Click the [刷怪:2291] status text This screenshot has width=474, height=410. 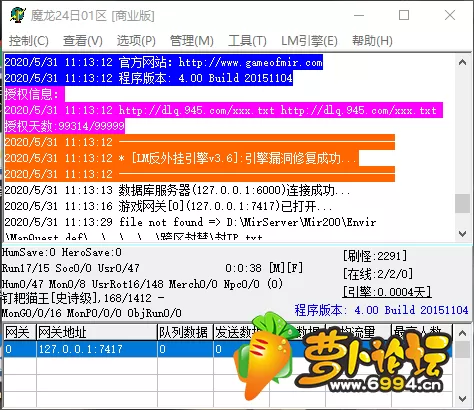click(375, 256)
